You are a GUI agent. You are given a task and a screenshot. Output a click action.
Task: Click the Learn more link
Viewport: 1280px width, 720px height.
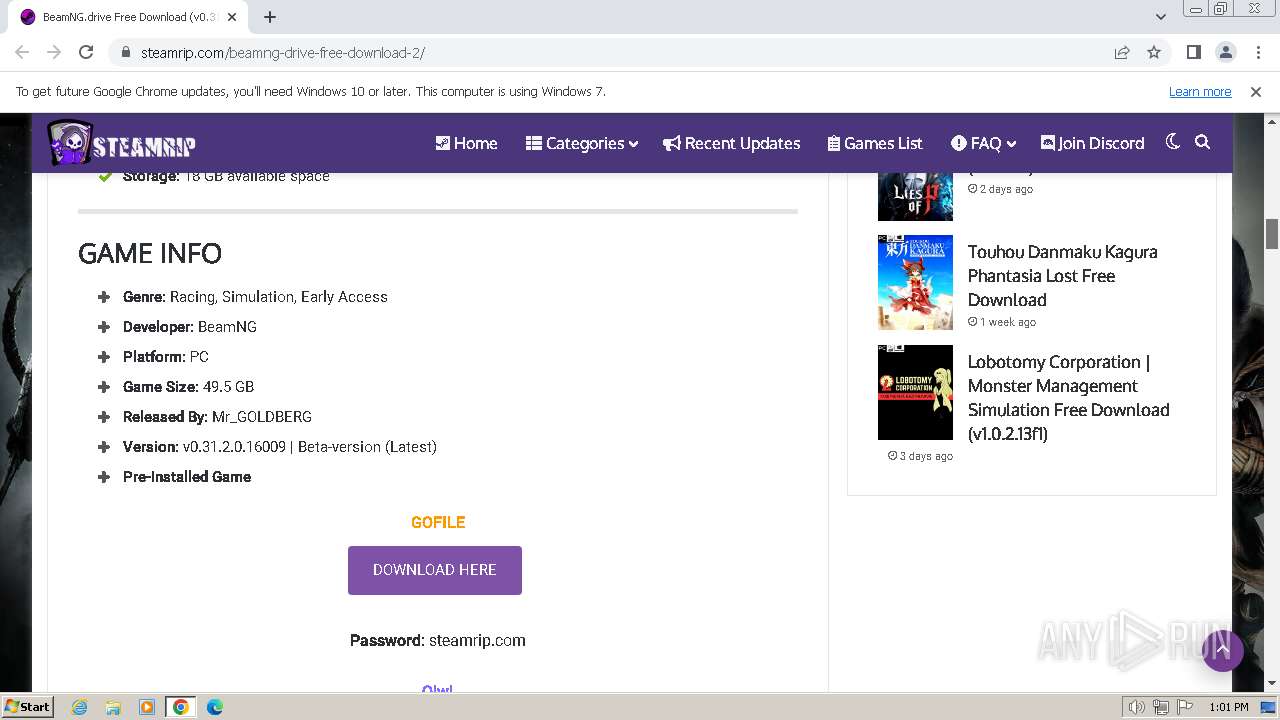[x=1200, y=92]
